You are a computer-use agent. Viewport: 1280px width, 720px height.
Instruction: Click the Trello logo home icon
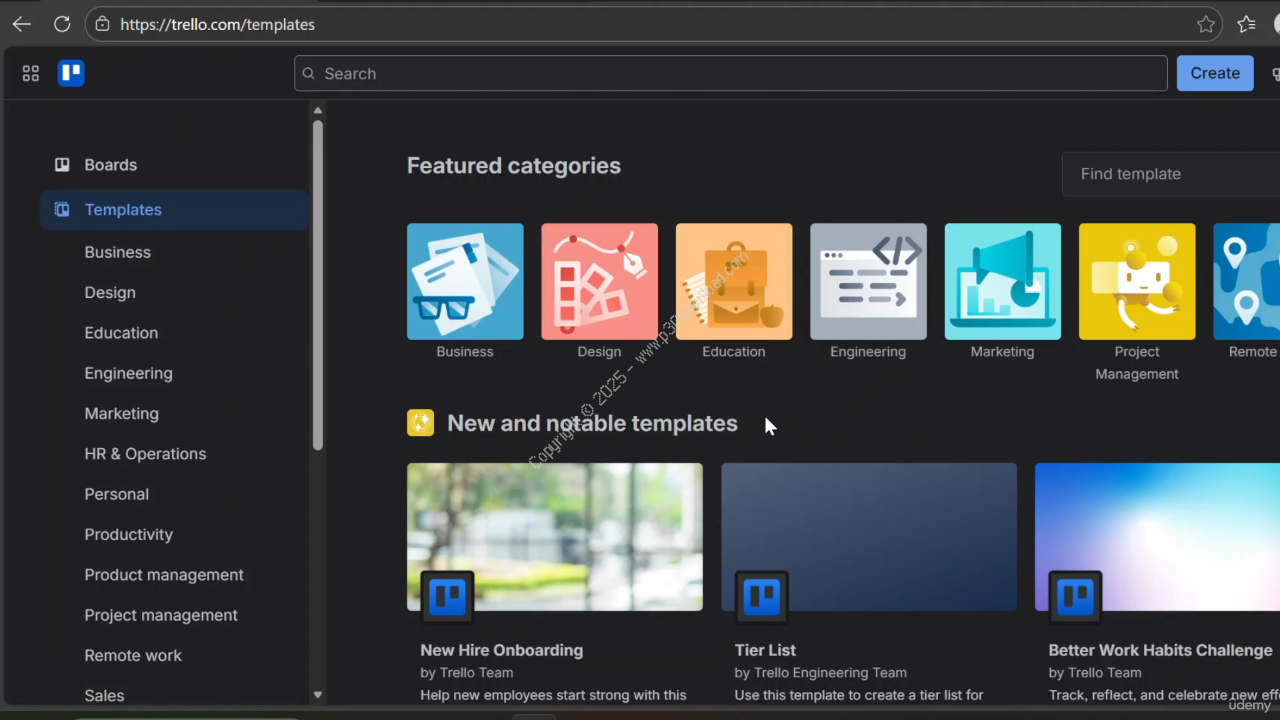pos(71,73)
